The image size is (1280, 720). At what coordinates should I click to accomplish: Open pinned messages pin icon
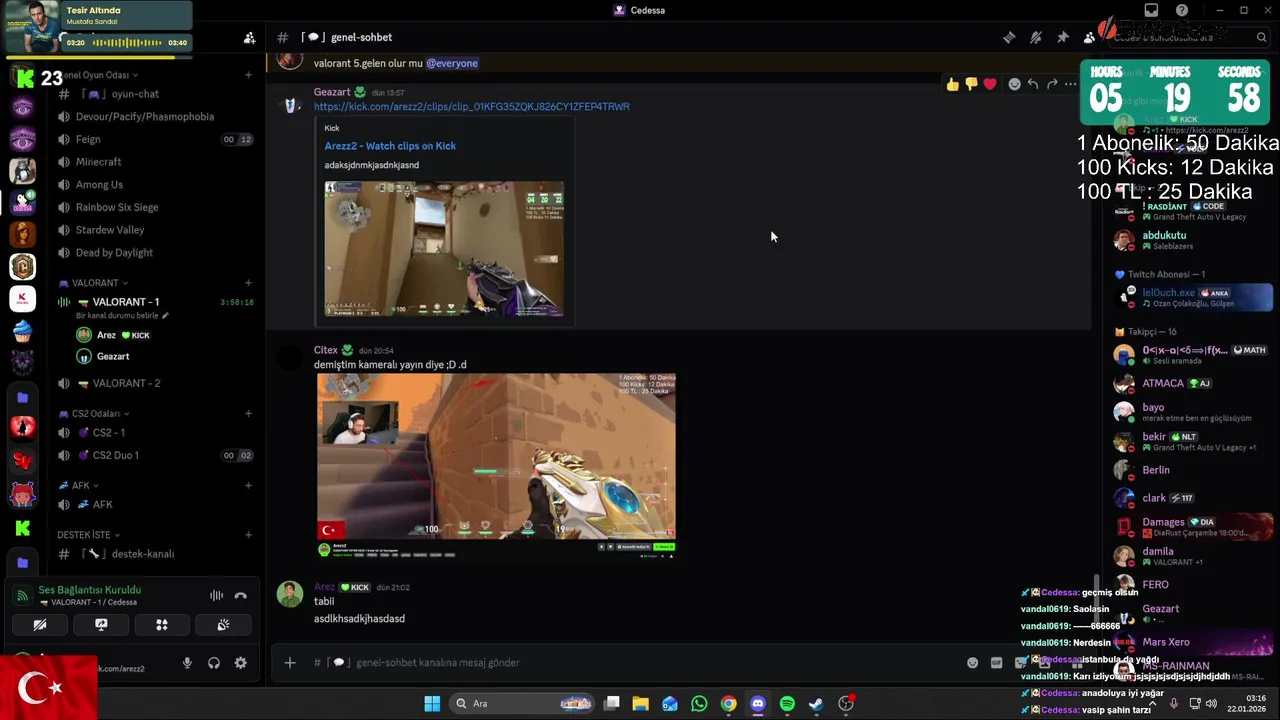(1063, 37)
